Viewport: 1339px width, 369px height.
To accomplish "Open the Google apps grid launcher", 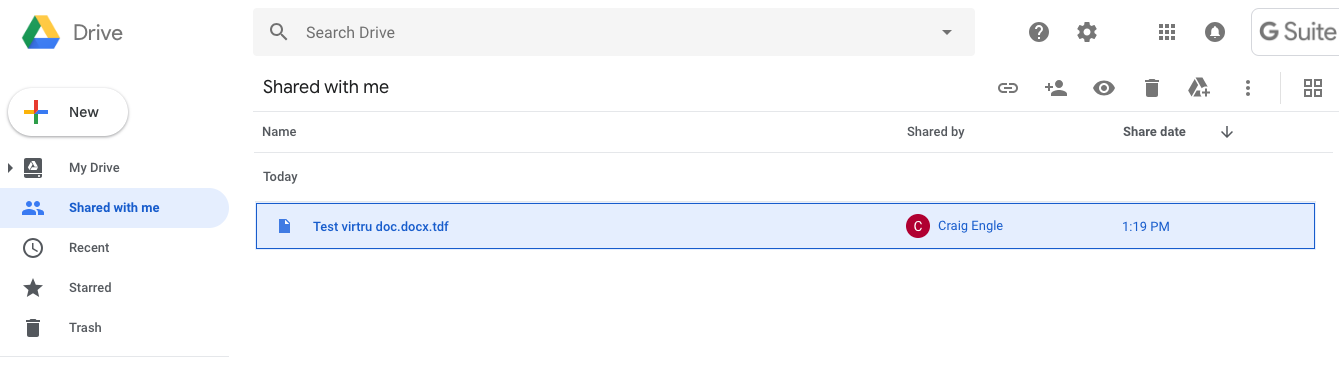I will coord(1166,32).
